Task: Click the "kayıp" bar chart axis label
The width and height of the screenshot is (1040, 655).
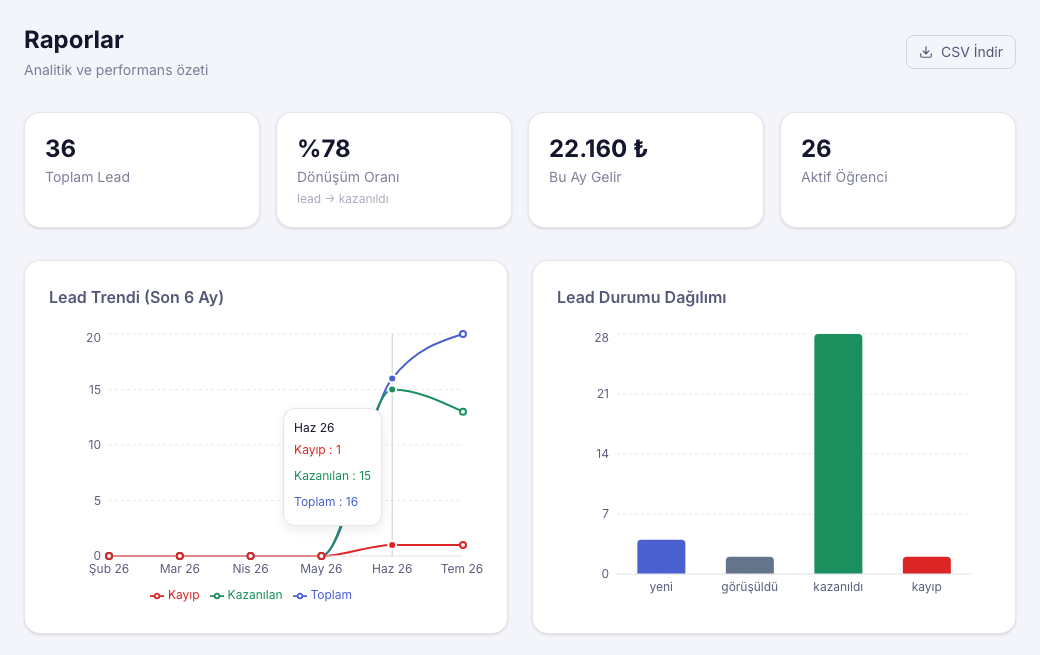Action: [927, 587]
